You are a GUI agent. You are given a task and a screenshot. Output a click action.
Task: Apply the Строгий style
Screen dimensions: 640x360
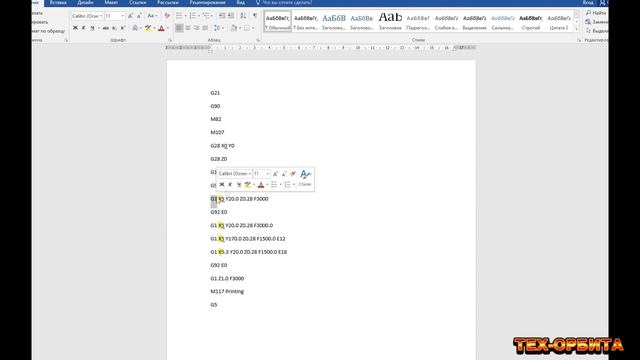click(531, 22)
